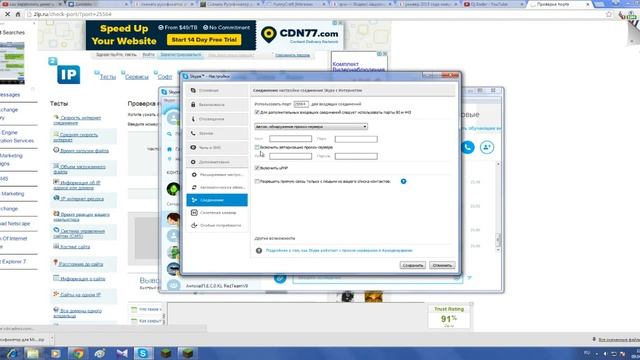This screenshot has height=360, width=640.
Task: Click the Skype search magnifier icon
Action: [169, 134]
